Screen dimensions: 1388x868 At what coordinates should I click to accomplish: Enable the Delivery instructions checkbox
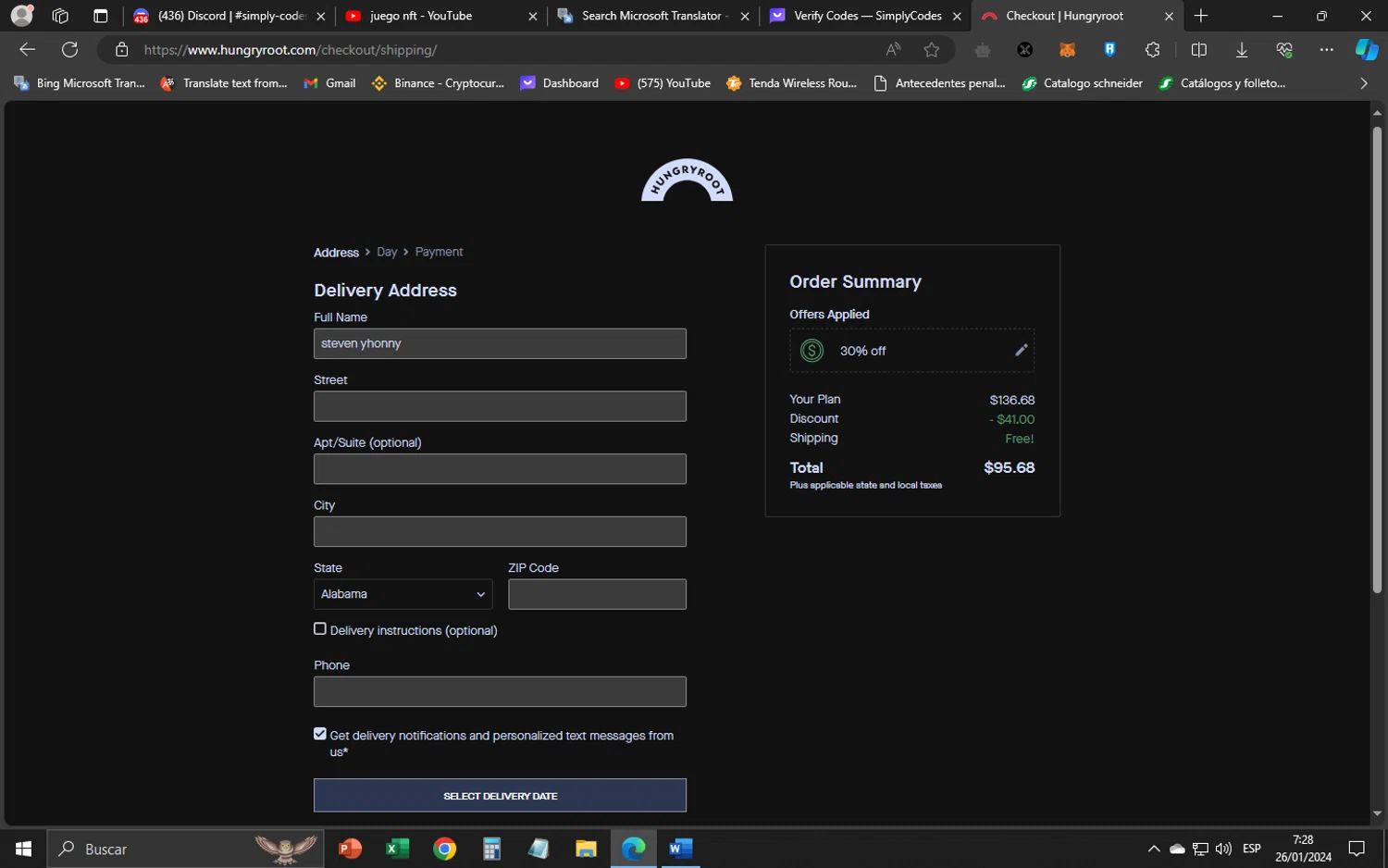320,629
